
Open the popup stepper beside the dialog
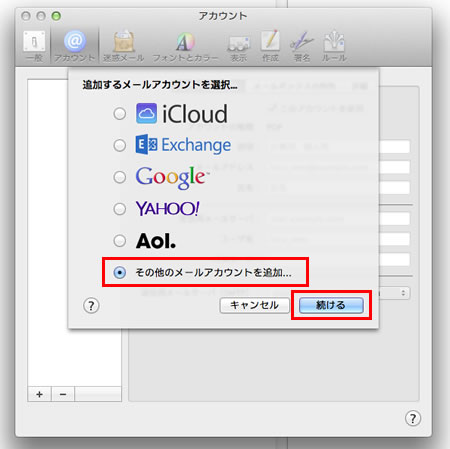click(x=403, y=293)
